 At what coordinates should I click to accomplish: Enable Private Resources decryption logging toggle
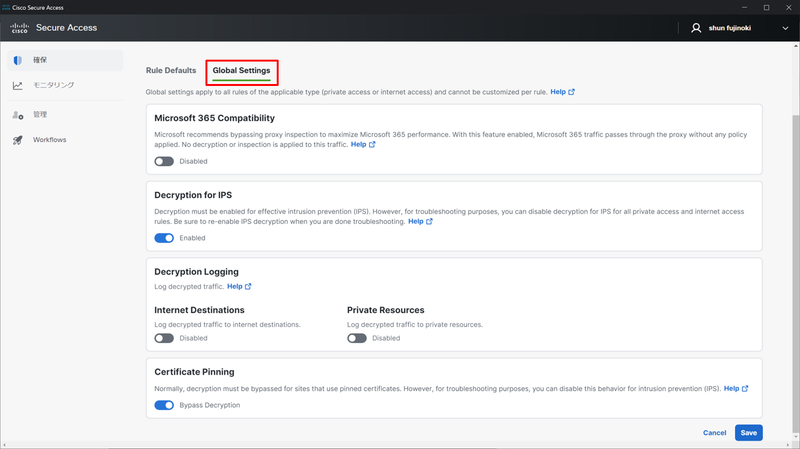coord(357,338)
